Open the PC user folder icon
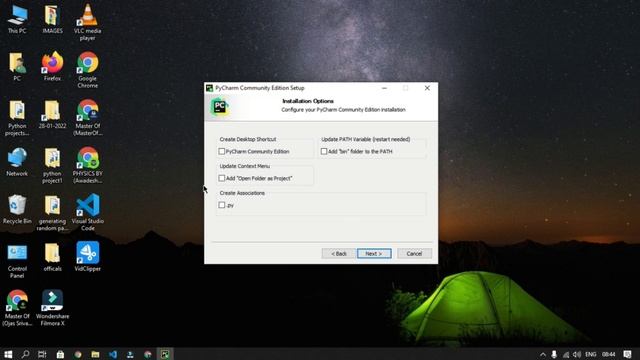Screen dimensions: 640x360 [17, 67]
